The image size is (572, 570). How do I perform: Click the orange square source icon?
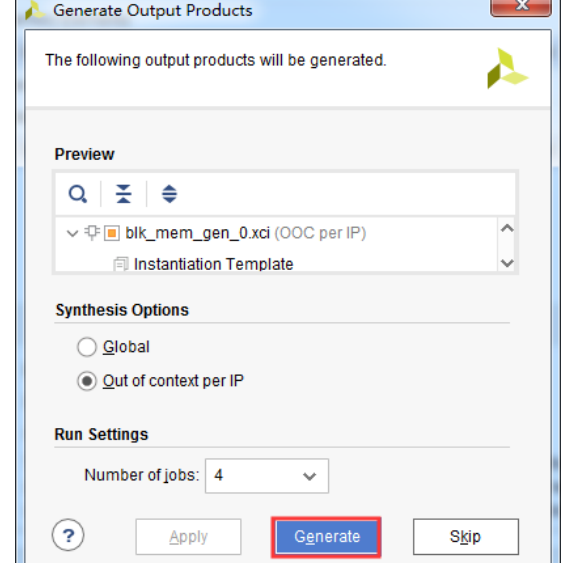click(x=112, y=233)
